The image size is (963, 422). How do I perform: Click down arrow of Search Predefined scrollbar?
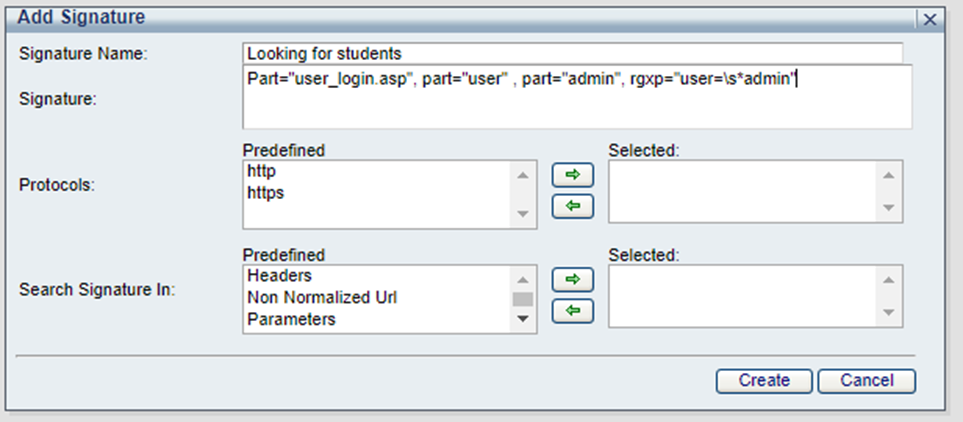(x=523, y=319)
